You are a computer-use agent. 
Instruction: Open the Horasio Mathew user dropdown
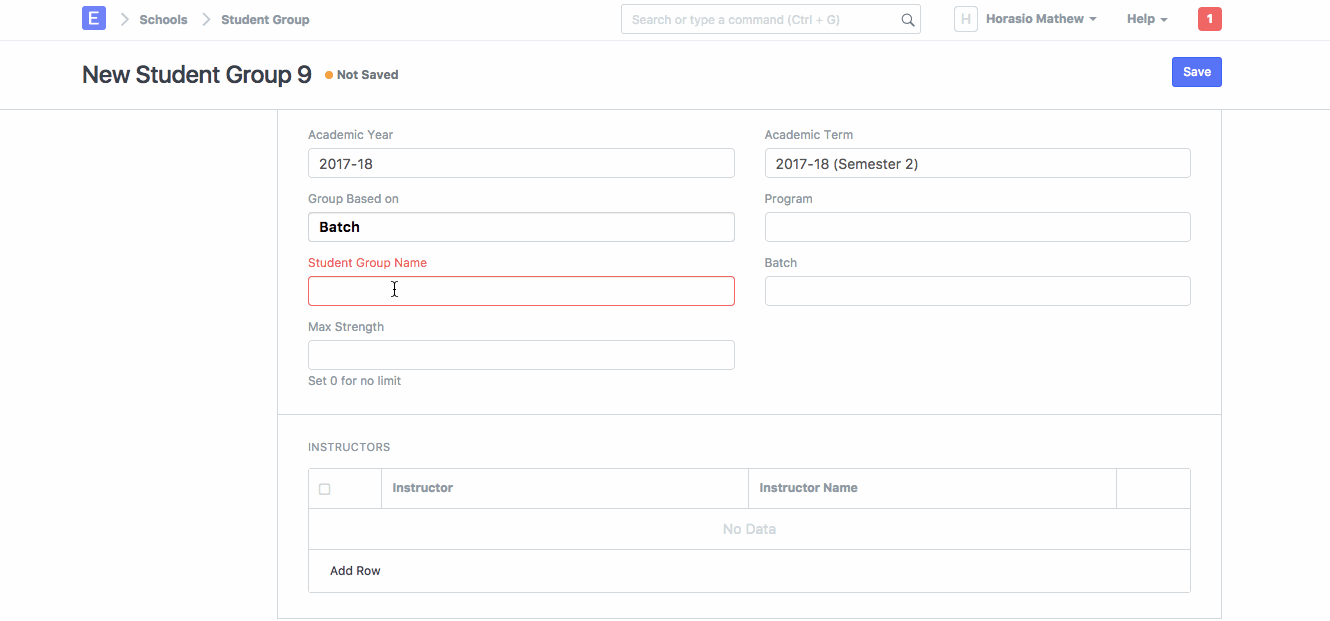1040,19
